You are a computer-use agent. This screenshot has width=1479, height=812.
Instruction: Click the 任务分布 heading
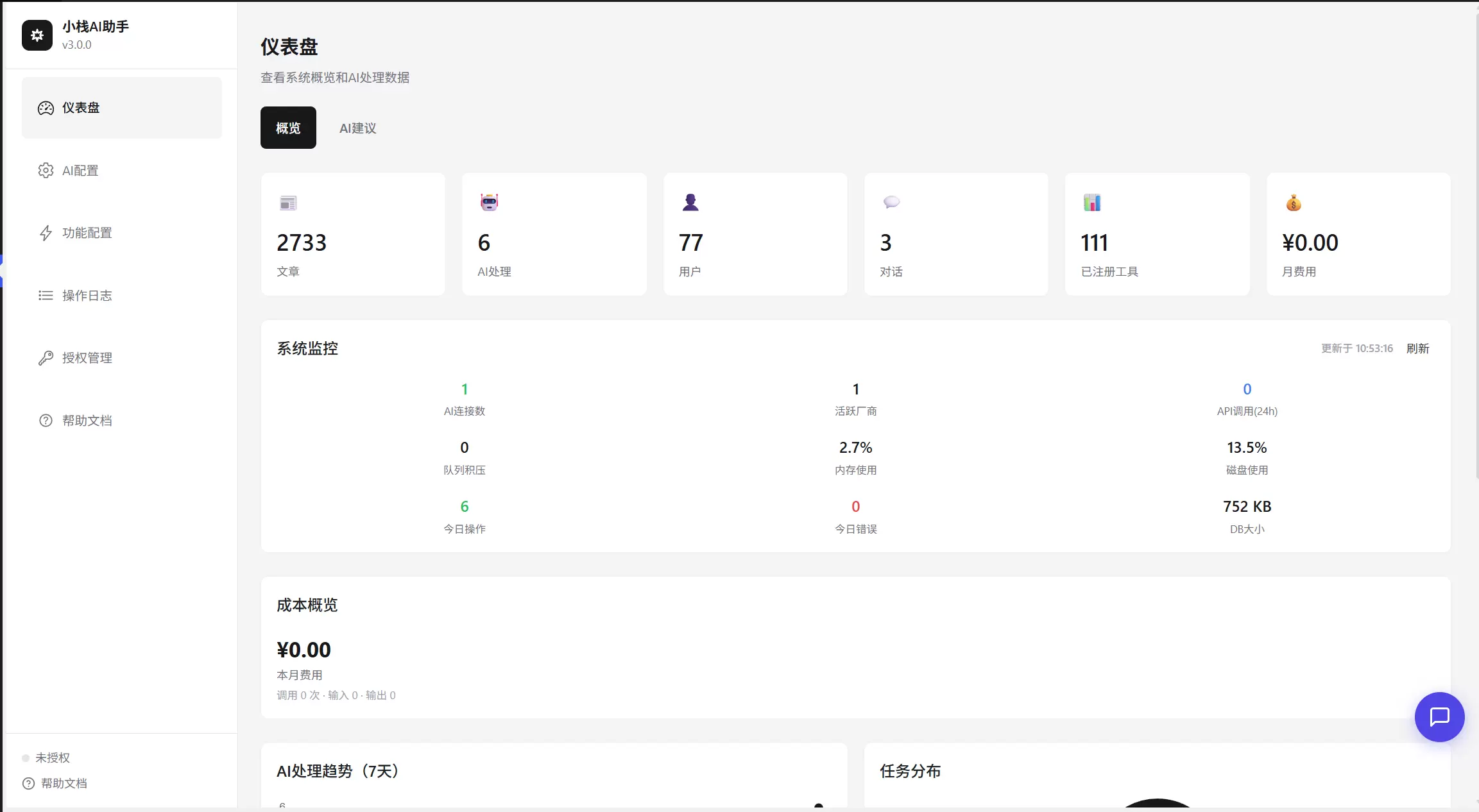[910, 771]
